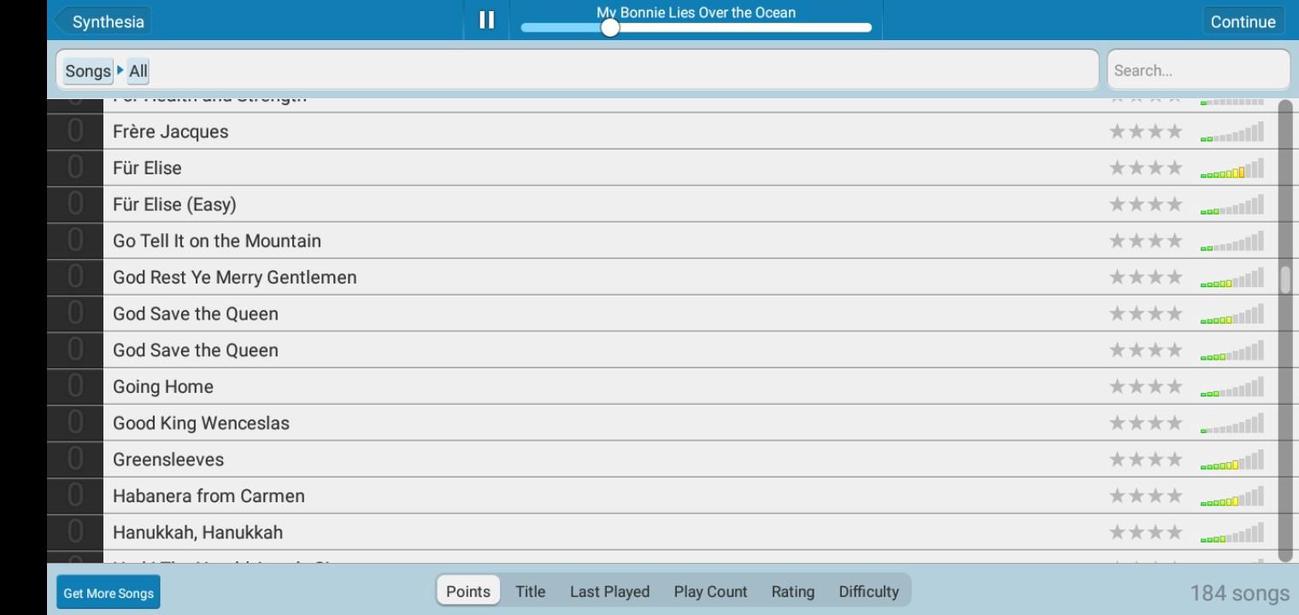Switch sorting to Last Played
This screenshot has height=615, width=1299.
click(609, 591)
